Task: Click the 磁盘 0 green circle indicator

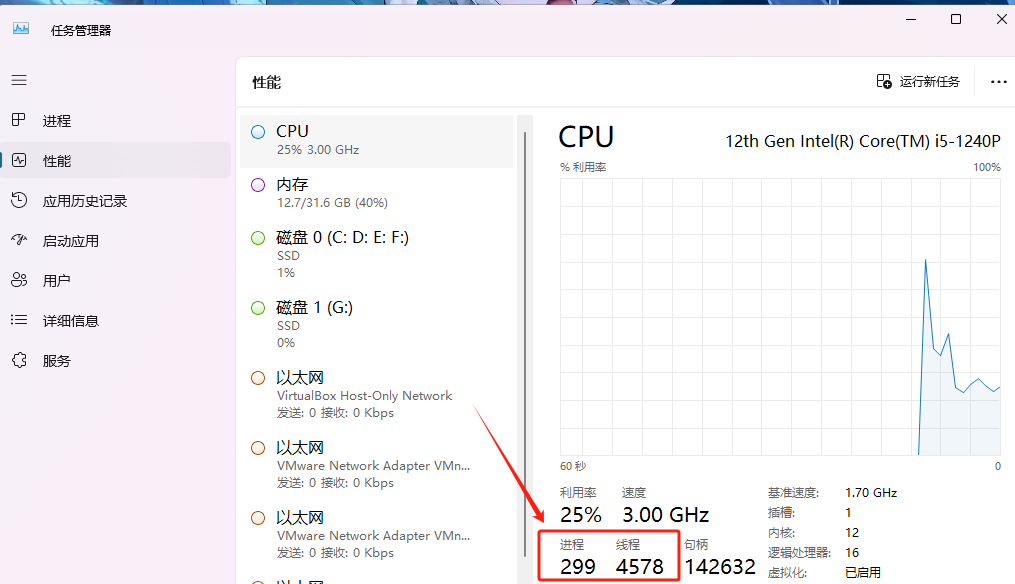Action: (258, 238)
